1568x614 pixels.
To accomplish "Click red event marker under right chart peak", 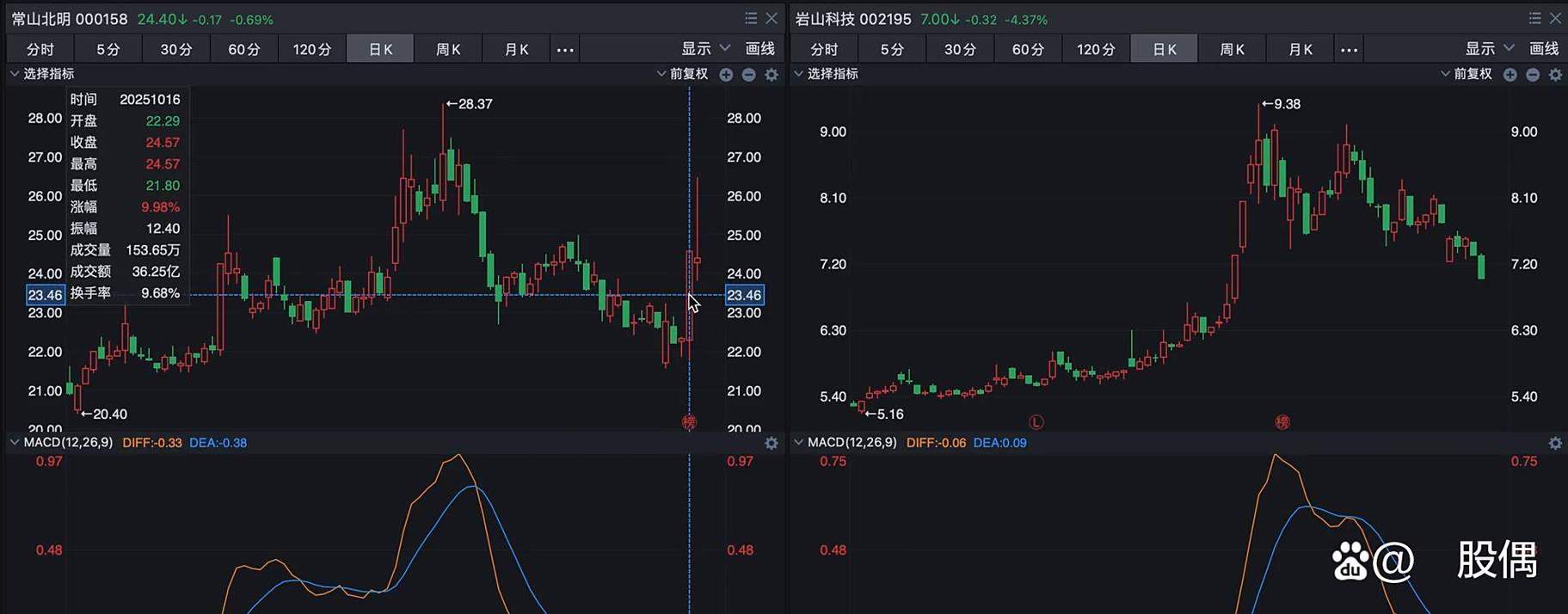I will 1282,422.
